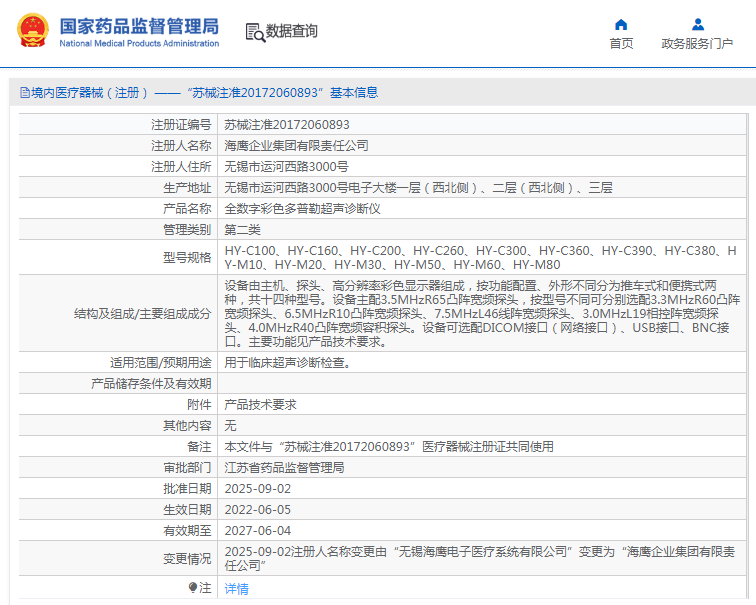The image size is (756, 605).
Task: Click the 基本信息 section header bar
Action: (378, 93)
